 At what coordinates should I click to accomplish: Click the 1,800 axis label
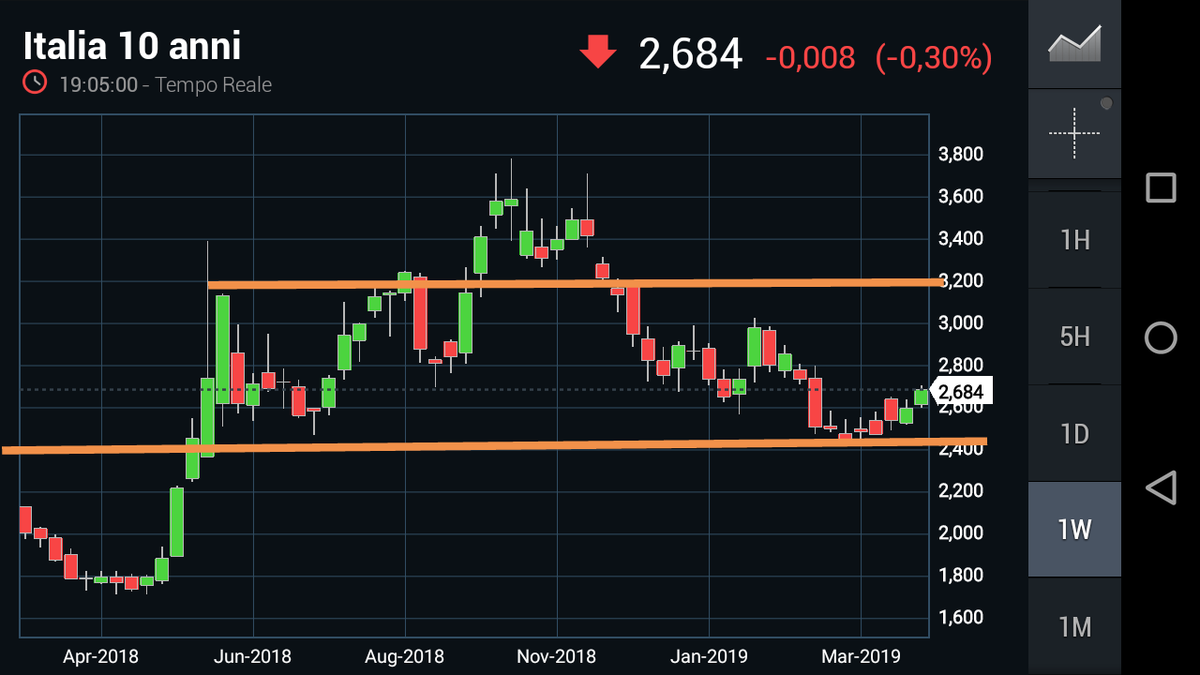pyautogui.click(x=960, y=575)
